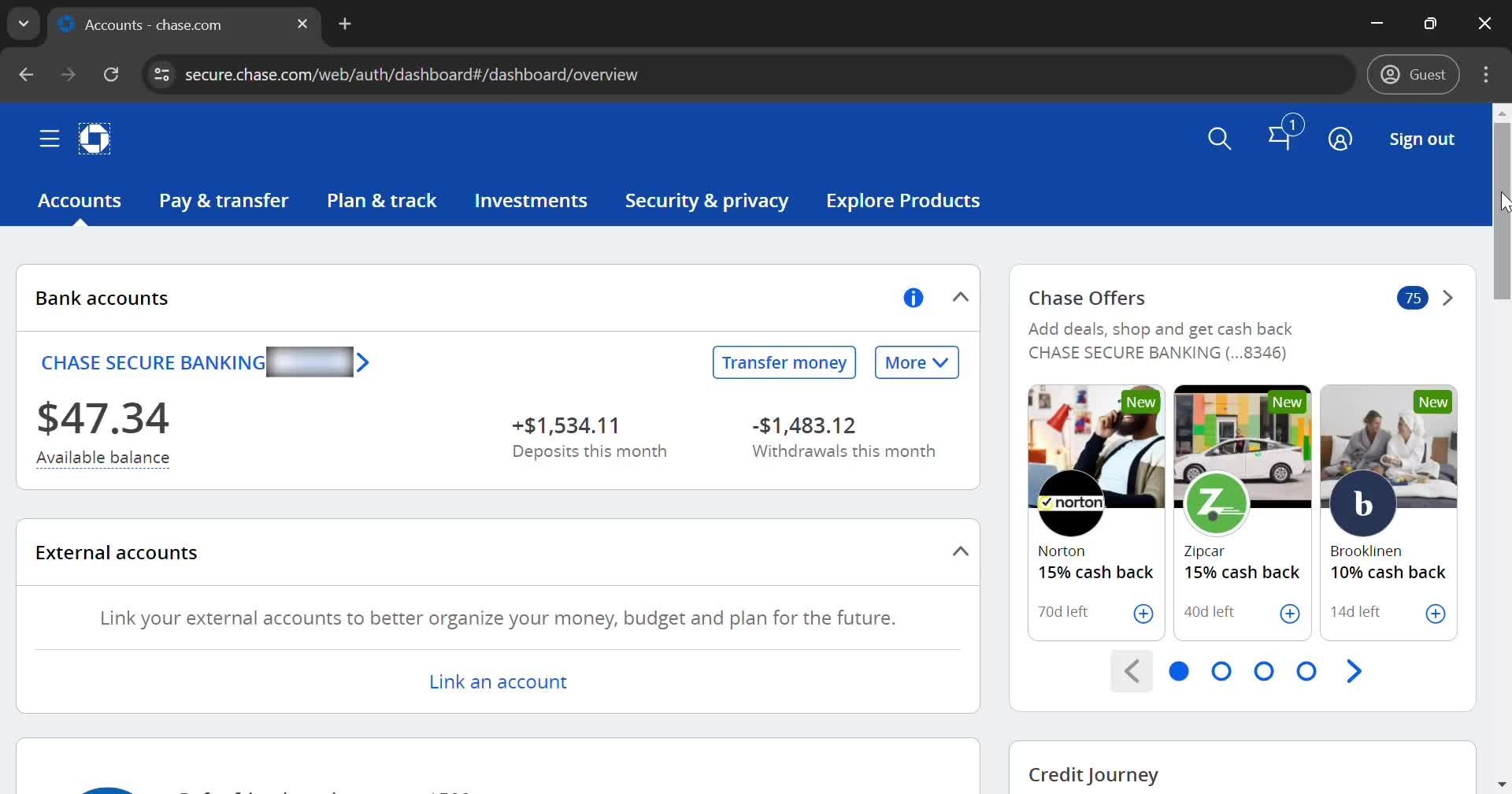The width and height of the screenshot is (1512, 794).
Task: Open the Pay & transfer menu
Action: click(x=224, y=201)
